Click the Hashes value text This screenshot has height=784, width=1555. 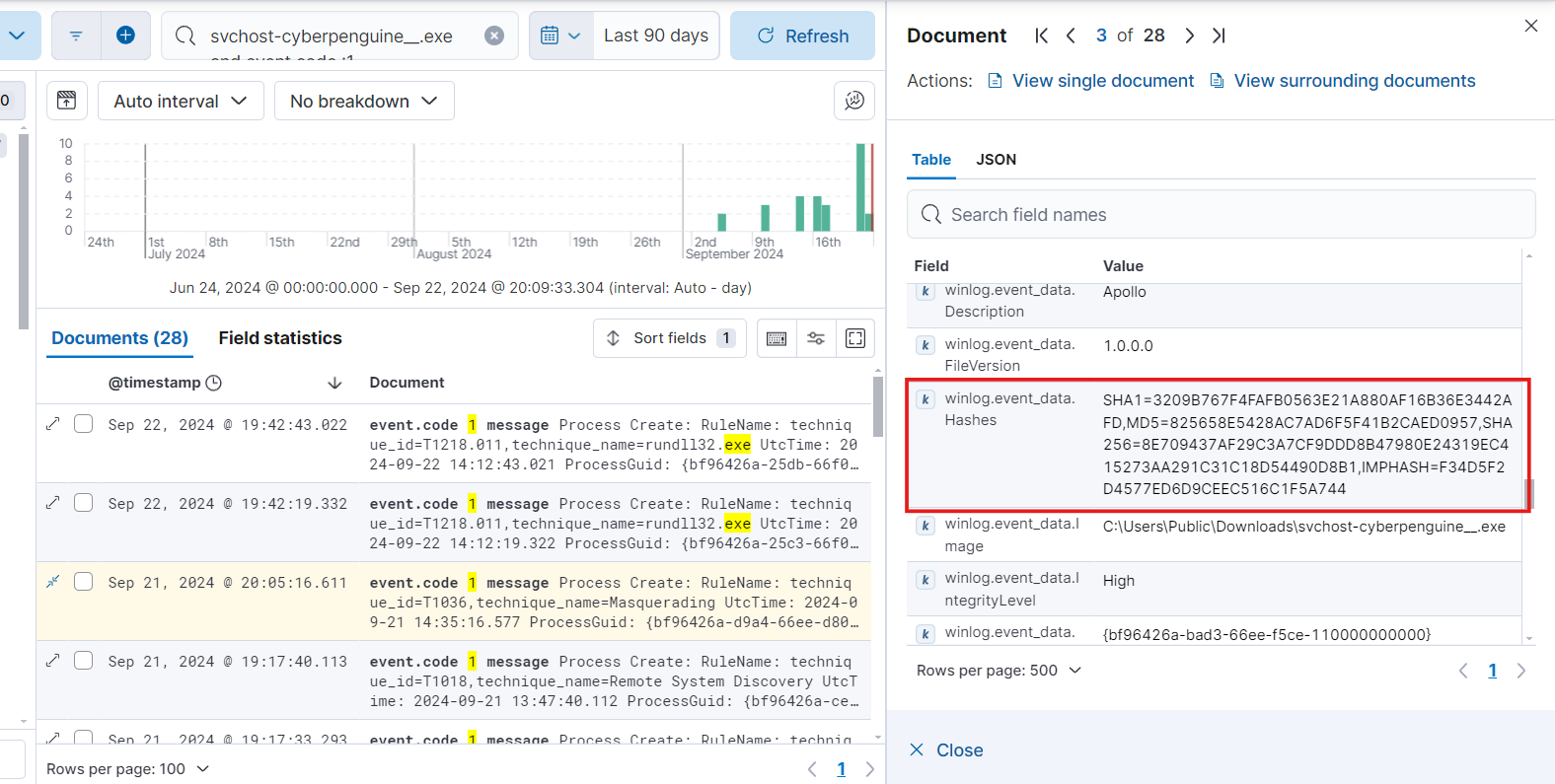pyautogui.click(x=1307, y=444)
